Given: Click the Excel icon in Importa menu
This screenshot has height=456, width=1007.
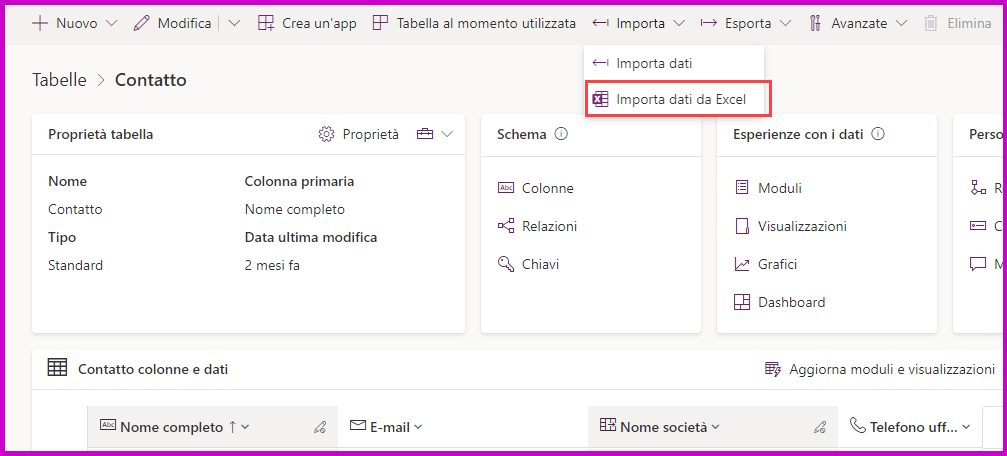Looking at the screenshot, I should [x=600, y=100].
